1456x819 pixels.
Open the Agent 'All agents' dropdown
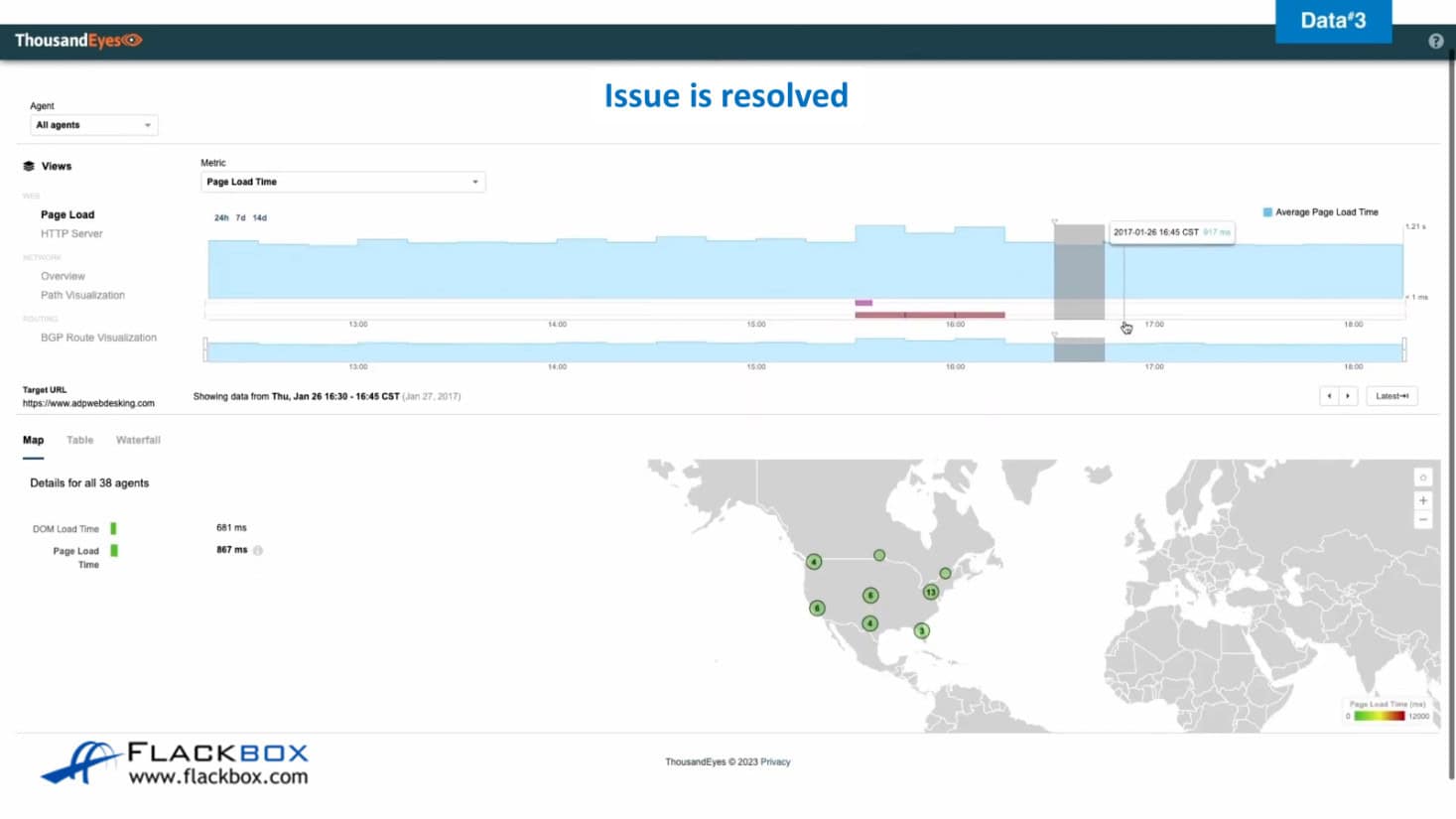point(93,125)
